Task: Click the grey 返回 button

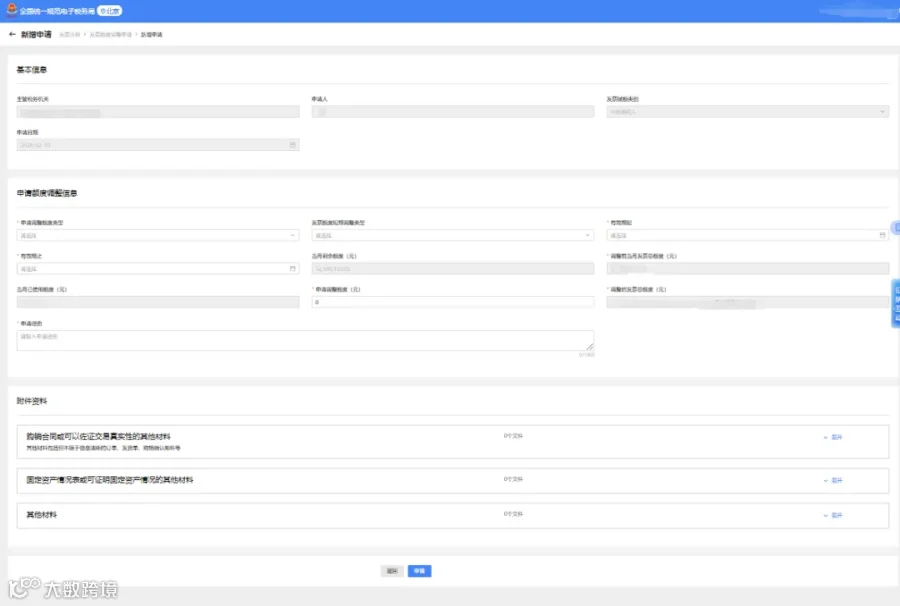Action: (x=392, y=571)
